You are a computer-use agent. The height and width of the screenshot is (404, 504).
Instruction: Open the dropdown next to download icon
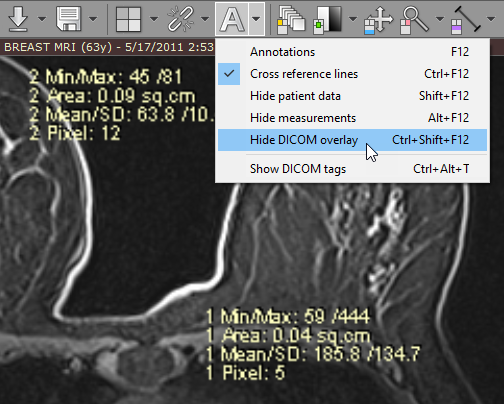click(42, 19)
